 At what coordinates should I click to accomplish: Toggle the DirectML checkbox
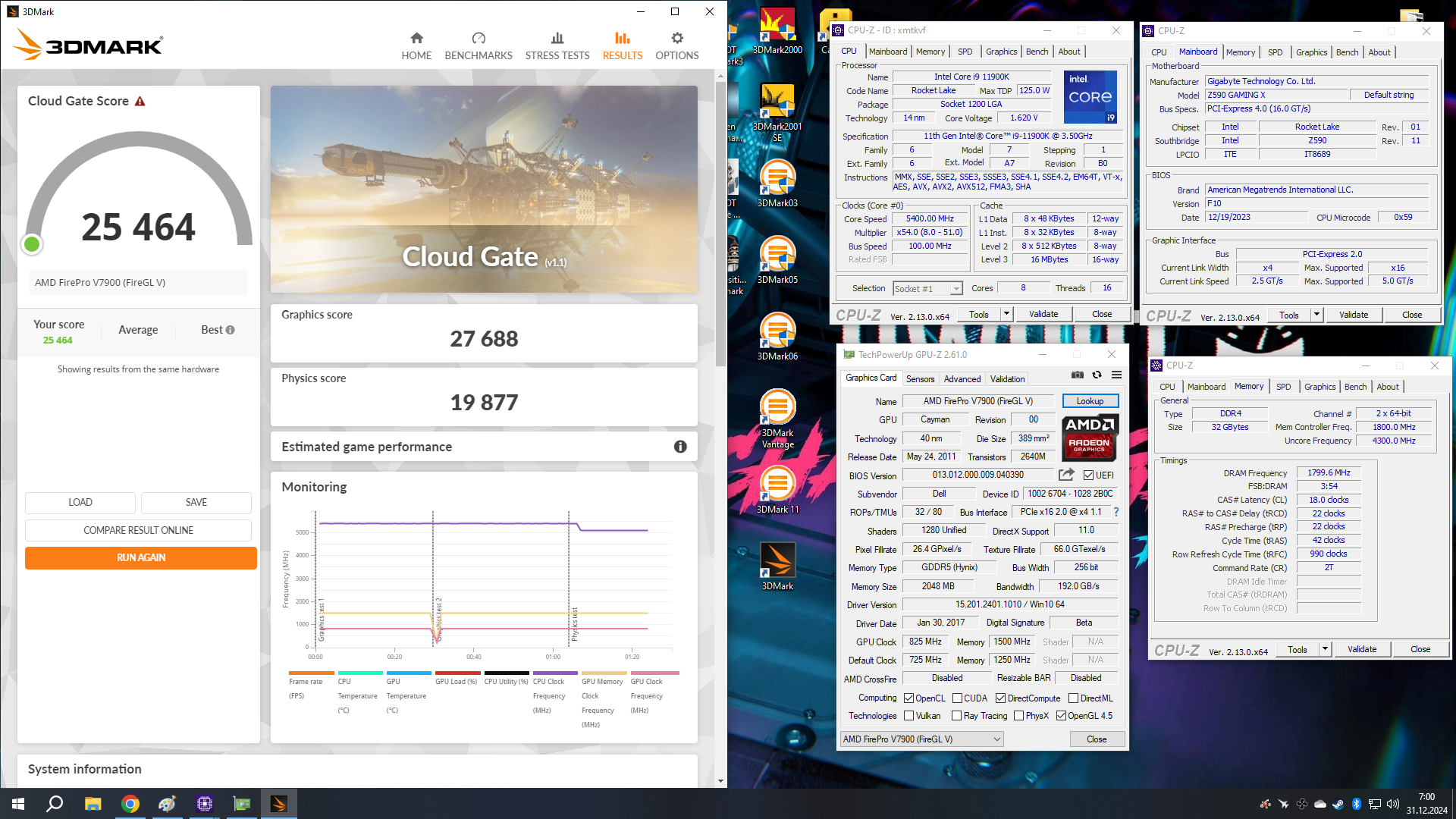click(1073, 698)
